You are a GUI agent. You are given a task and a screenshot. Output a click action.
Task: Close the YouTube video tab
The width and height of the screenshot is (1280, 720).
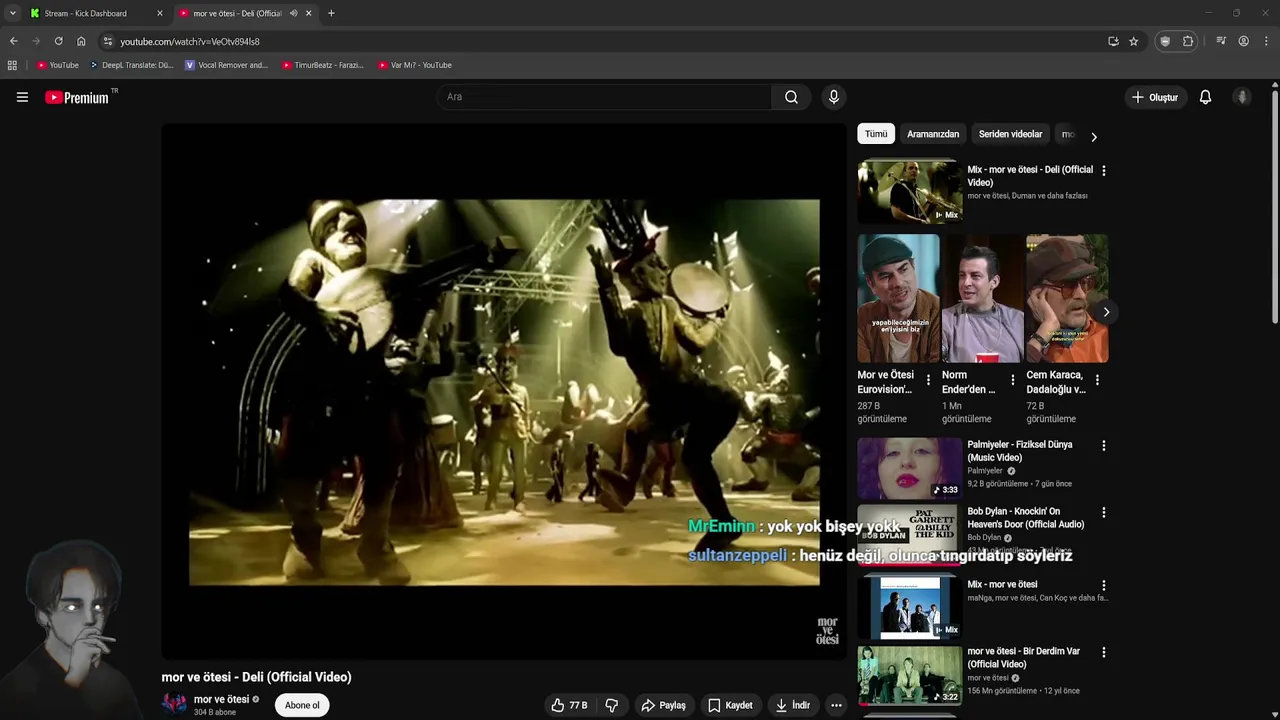pos(308,13)
